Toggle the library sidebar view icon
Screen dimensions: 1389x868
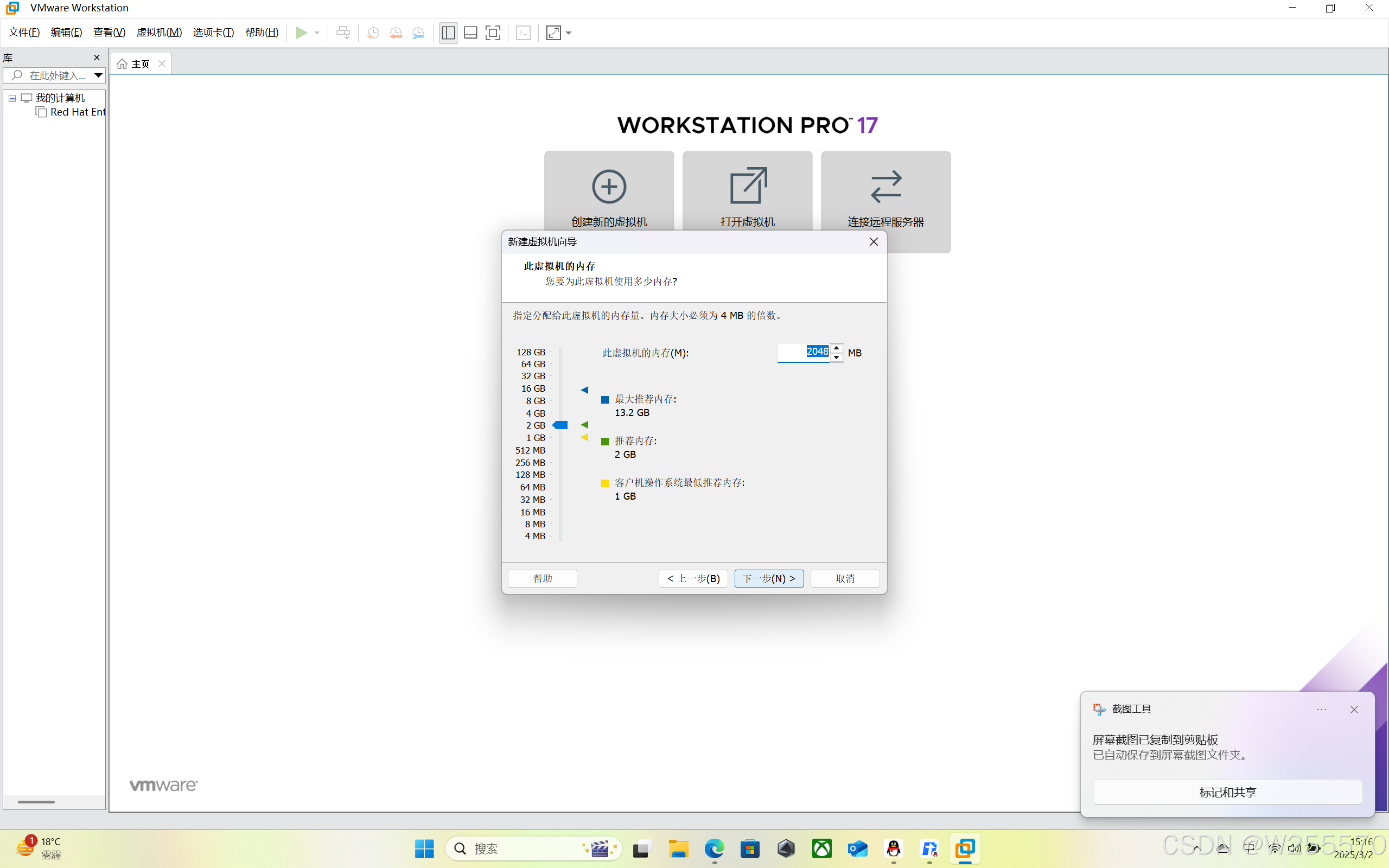(448, 33)
